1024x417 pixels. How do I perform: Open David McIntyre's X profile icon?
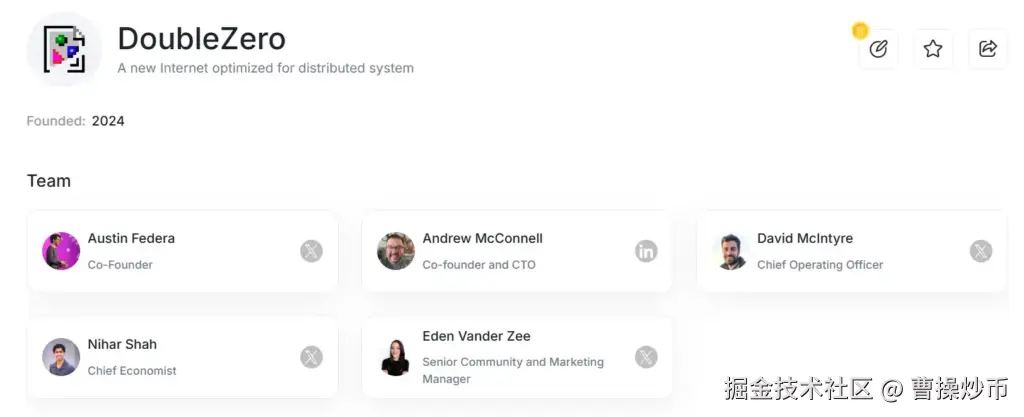coord(981,251)
